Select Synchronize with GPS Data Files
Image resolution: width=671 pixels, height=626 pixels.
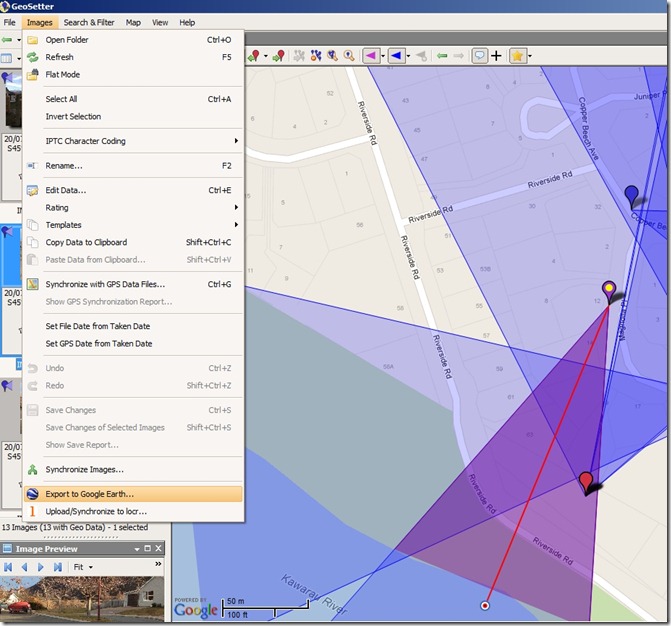[x=105, y=284]
